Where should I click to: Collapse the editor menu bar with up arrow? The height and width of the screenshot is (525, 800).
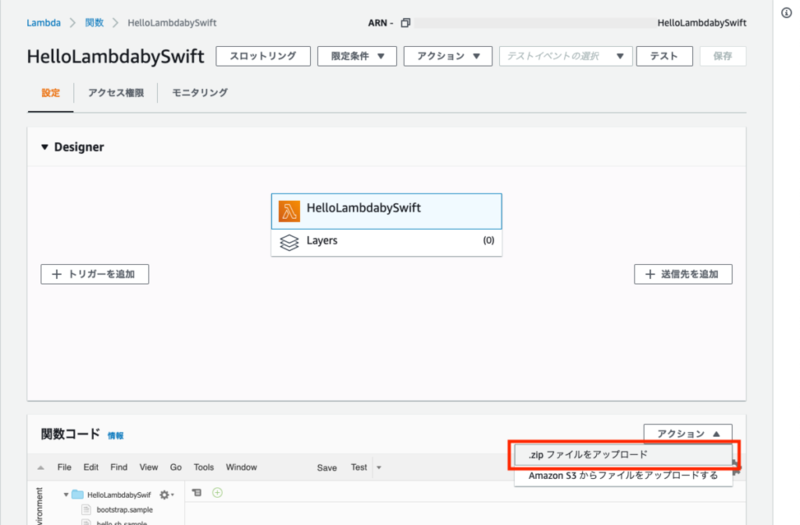[x=41, y=467]
